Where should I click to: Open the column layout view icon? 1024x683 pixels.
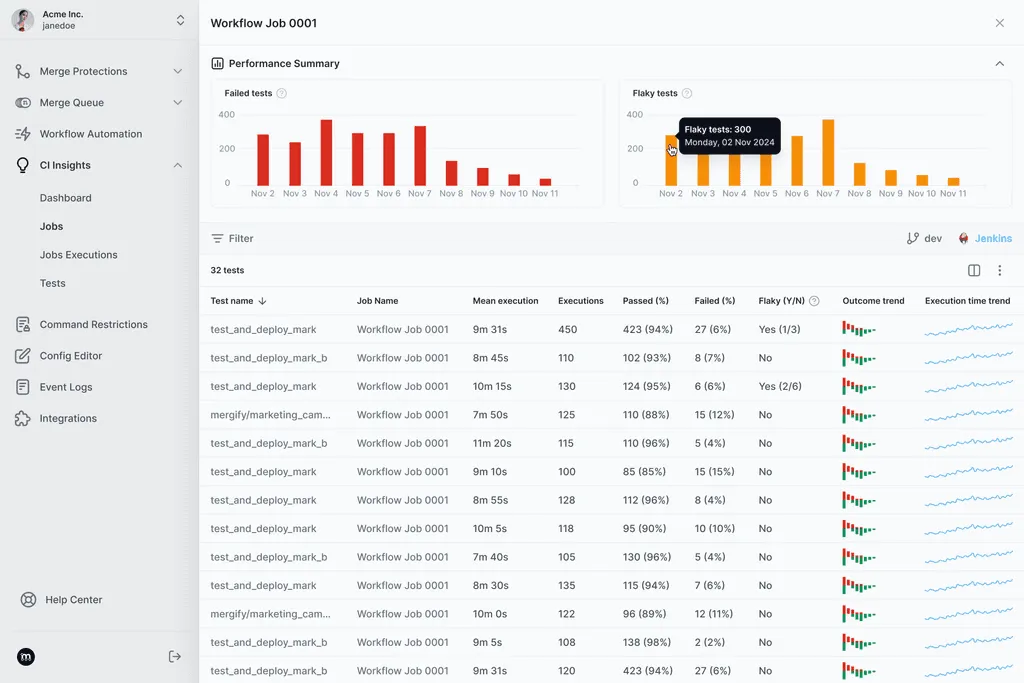coord(974,270)
